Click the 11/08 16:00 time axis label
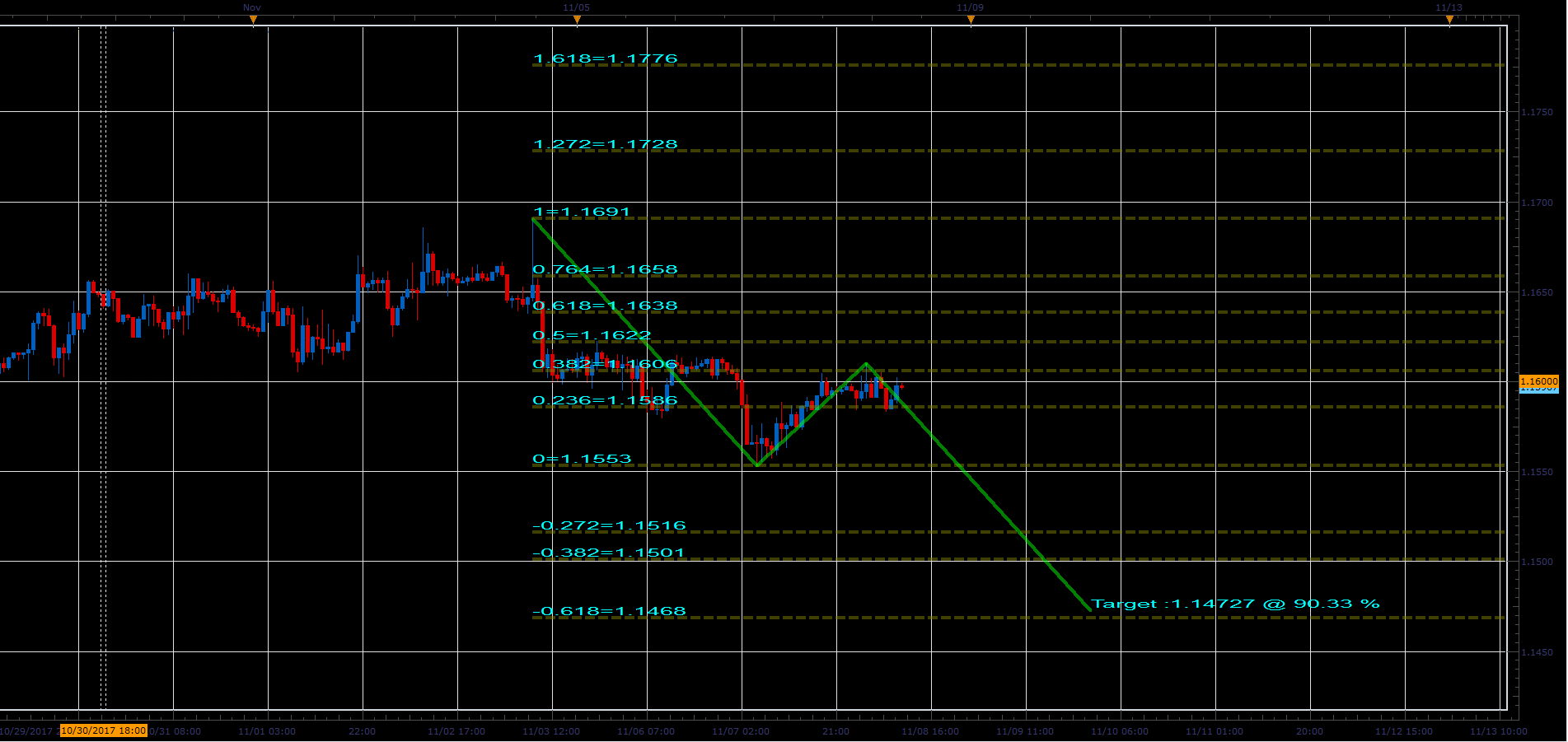This screenshot has height=742, width=1568. [x=930, y=731]
